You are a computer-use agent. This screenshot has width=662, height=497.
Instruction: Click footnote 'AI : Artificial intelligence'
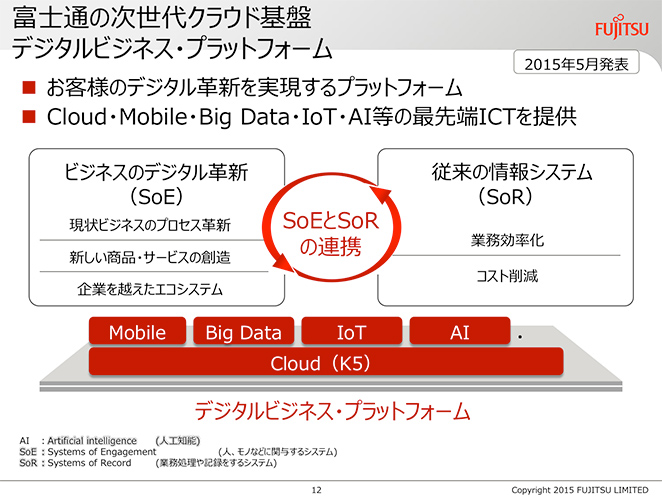[x=78, y=440]
